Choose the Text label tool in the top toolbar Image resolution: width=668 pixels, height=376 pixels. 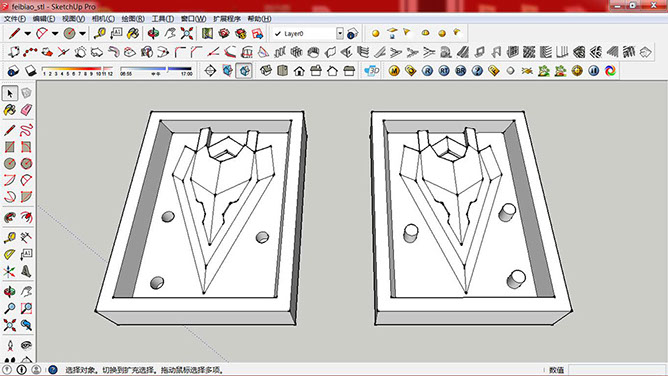116,33
